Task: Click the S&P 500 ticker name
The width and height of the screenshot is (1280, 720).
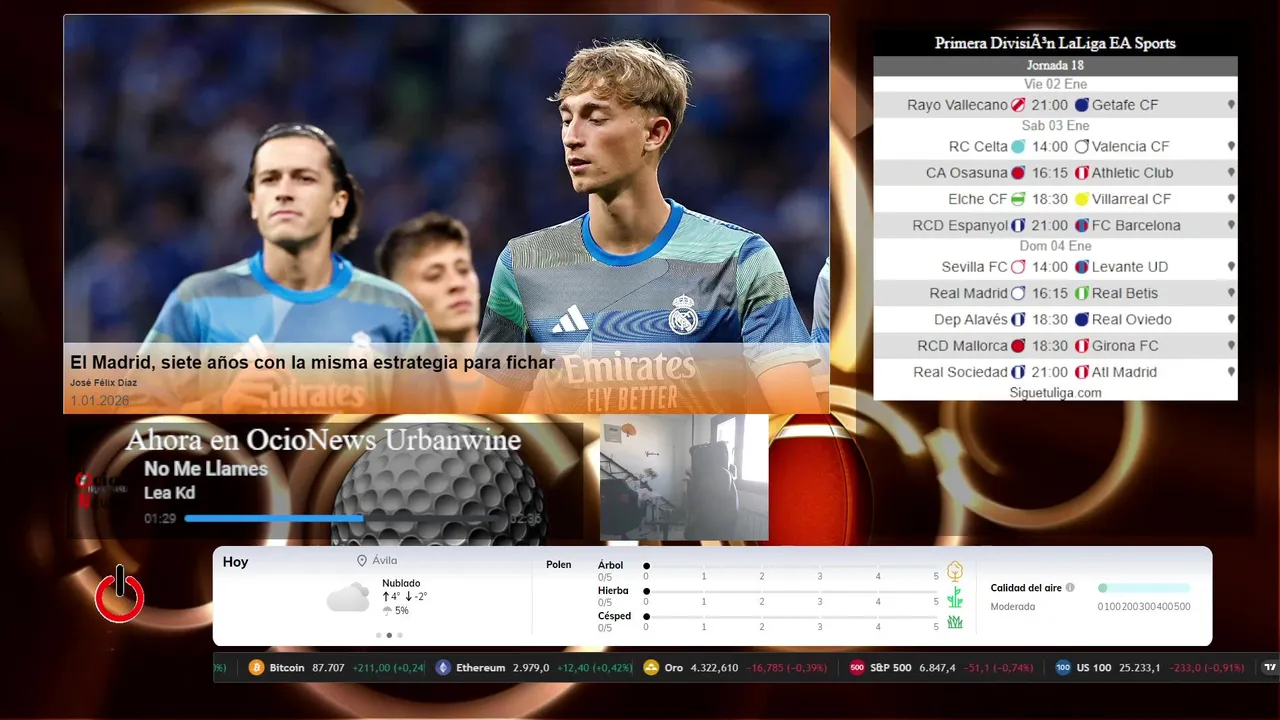Action: pos(891,667)
